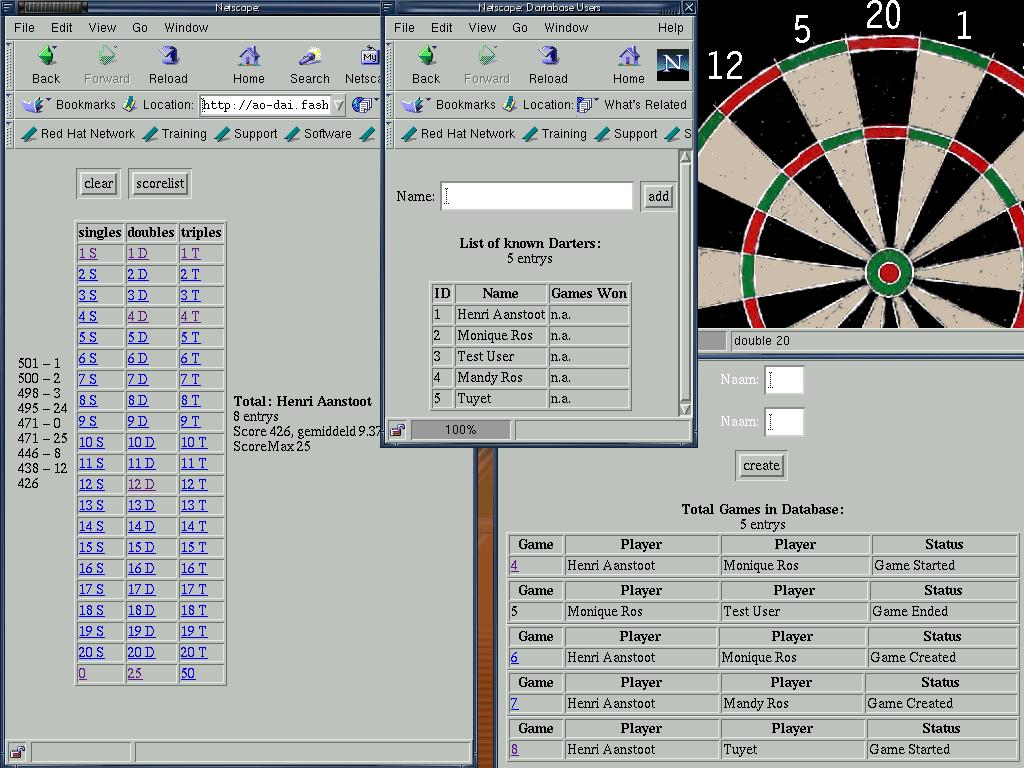Open Window menu in Dartabase Users window
Image resolution: width=1024 pixels, height=768 pixels.
(x=566, y=27)
